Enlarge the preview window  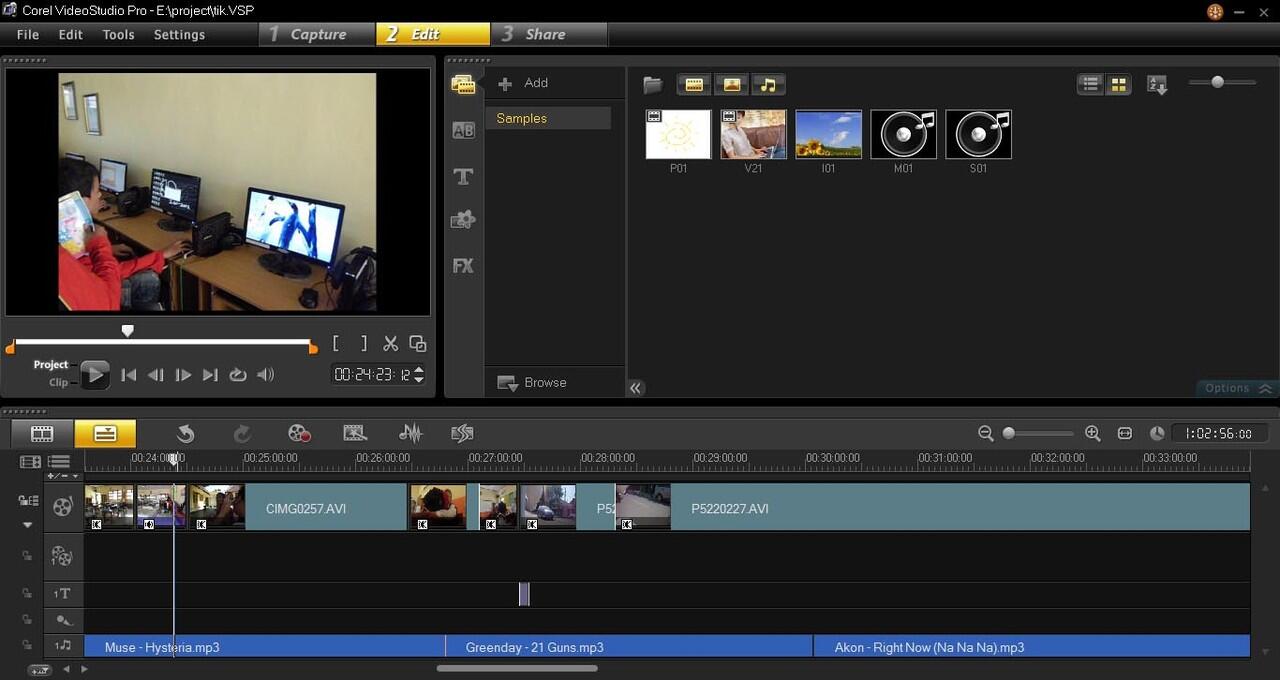418,343
